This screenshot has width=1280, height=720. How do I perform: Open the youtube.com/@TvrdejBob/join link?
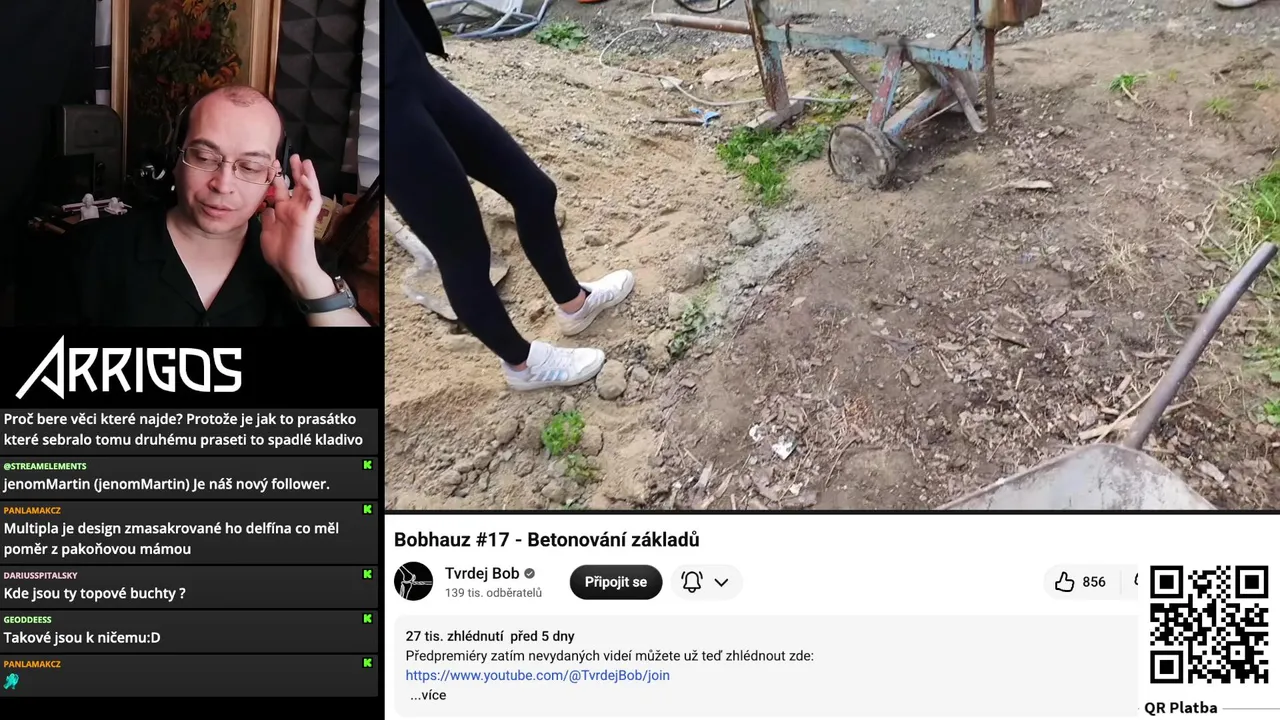click(538, 675)
